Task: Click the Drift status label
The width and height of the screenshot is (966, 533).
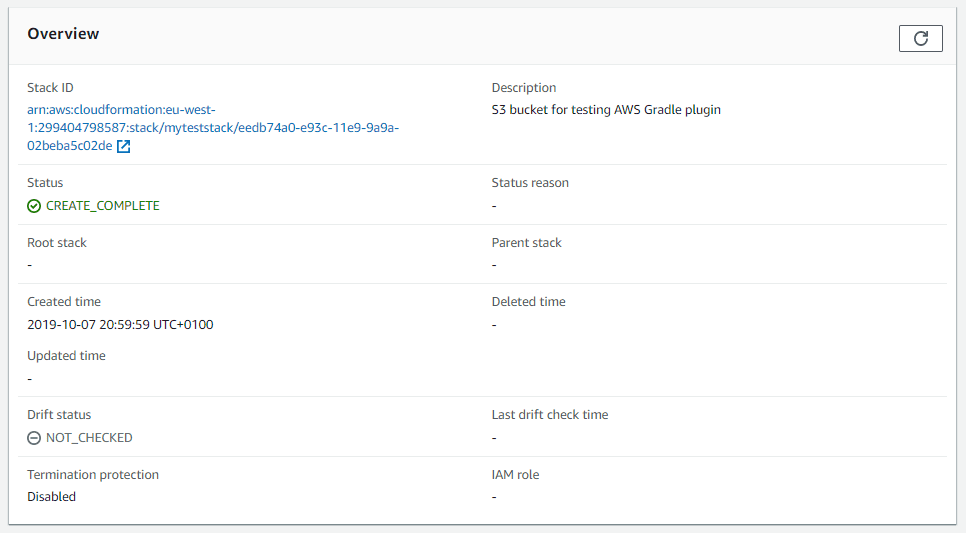Action: pos(59,415)
